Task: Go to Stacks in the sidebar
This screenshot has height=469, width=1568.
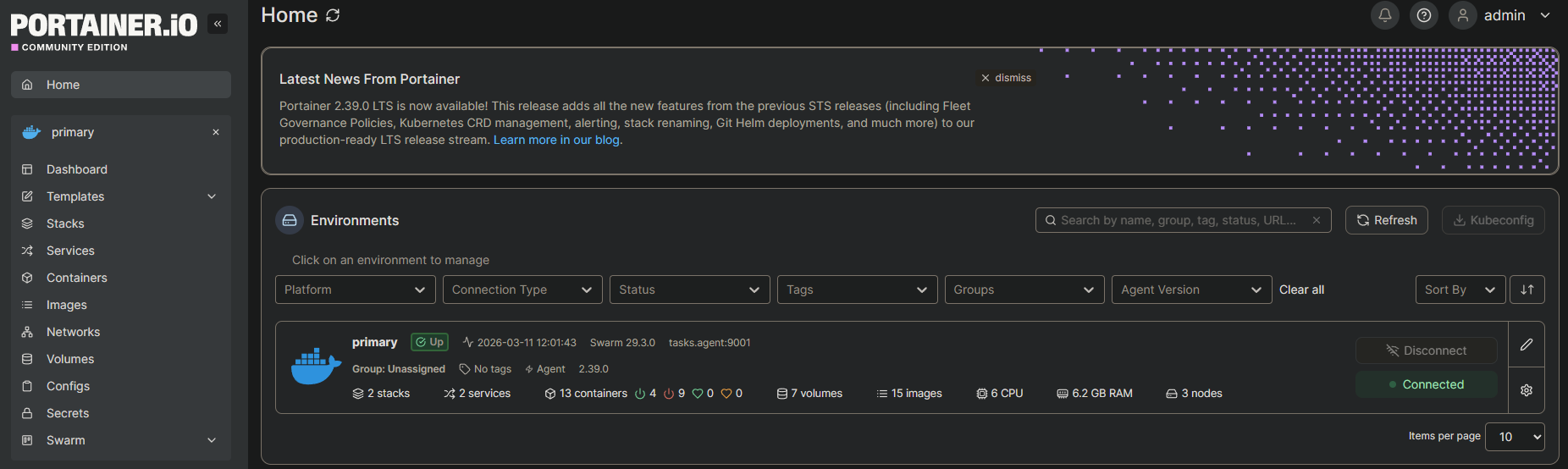Action: pyautogui.click(x=65, y=223)
